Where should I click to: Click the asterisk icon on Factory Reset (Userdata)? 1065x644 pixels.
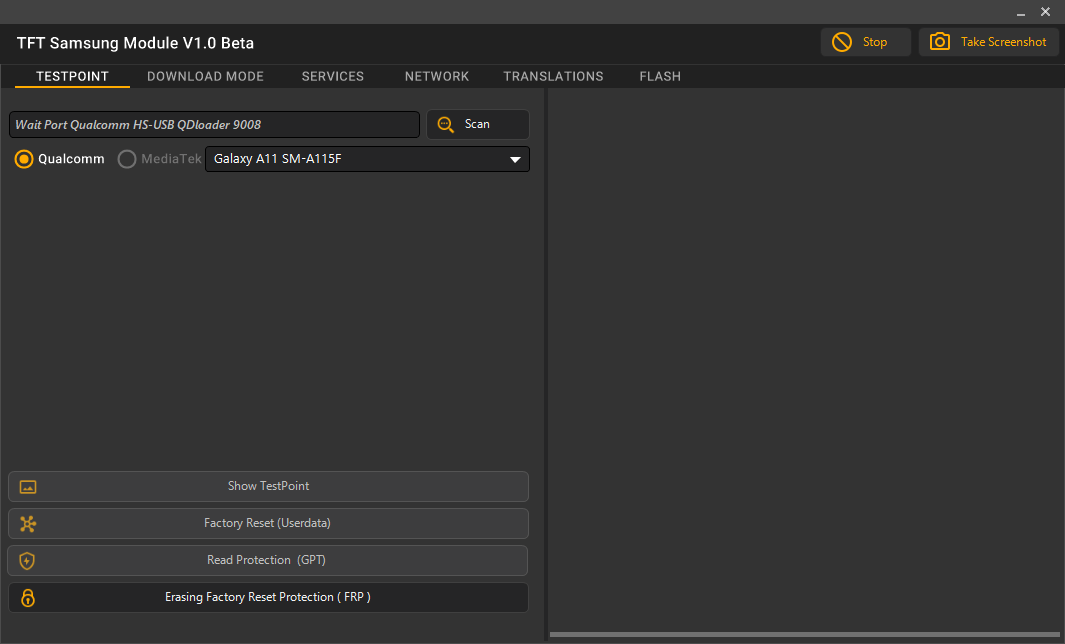[28, 523]
